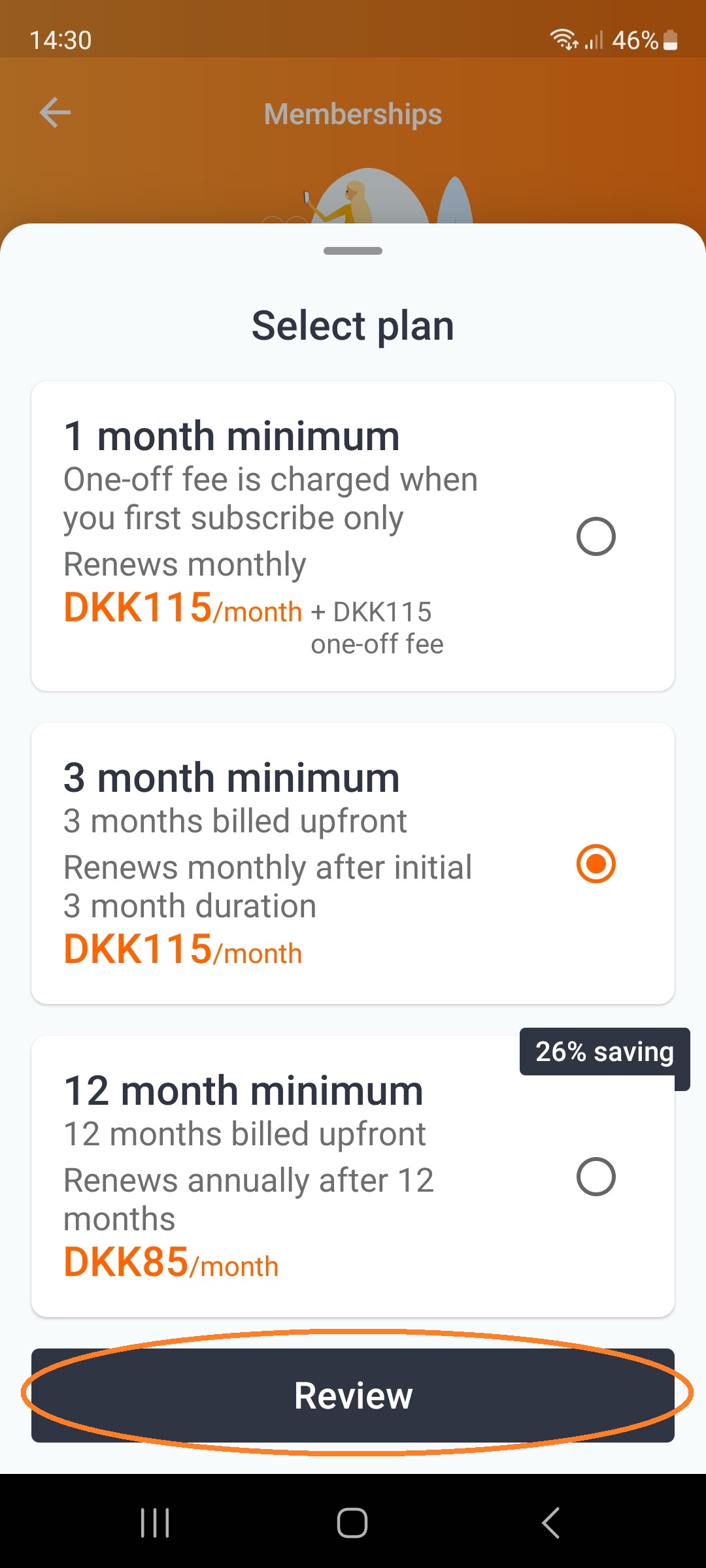Choose the 12 month minimum plan title
Screen dimensions: 706x1568
(x=243, y=1091)
